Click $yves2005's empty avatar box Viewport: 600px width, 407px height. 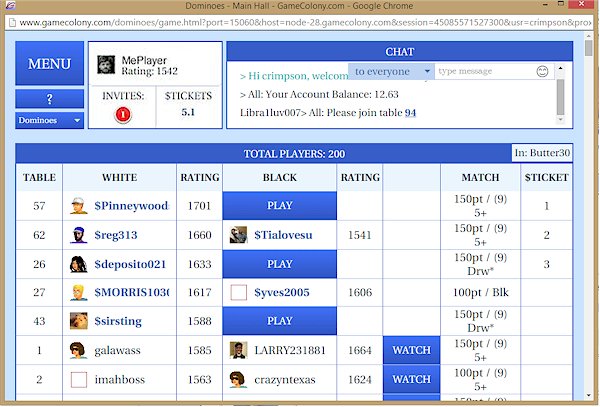pyautogui.click(x=238, y=293)
